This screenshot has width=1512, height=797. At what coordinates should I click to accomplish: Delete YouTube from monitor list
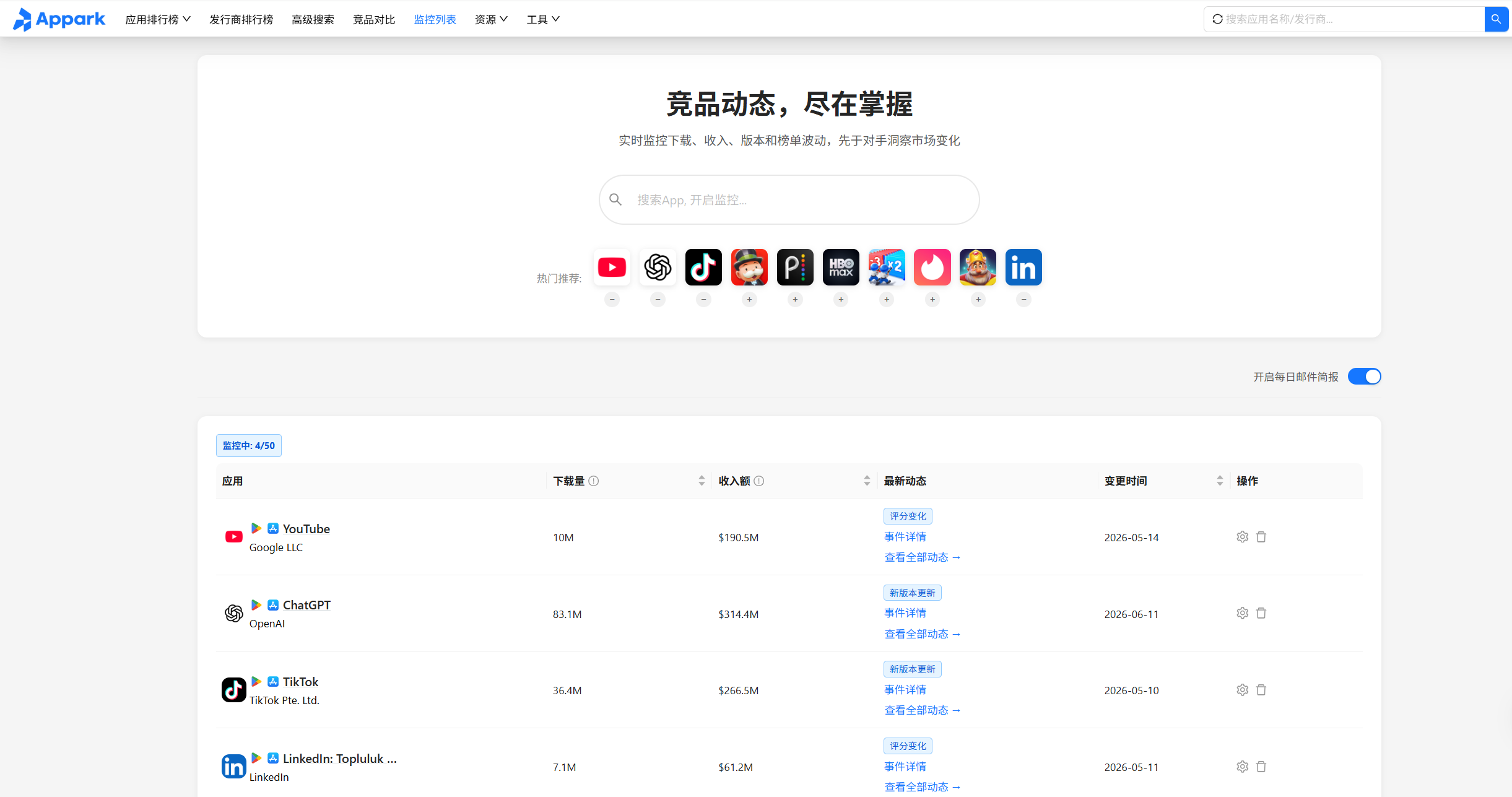[1261, 537]
